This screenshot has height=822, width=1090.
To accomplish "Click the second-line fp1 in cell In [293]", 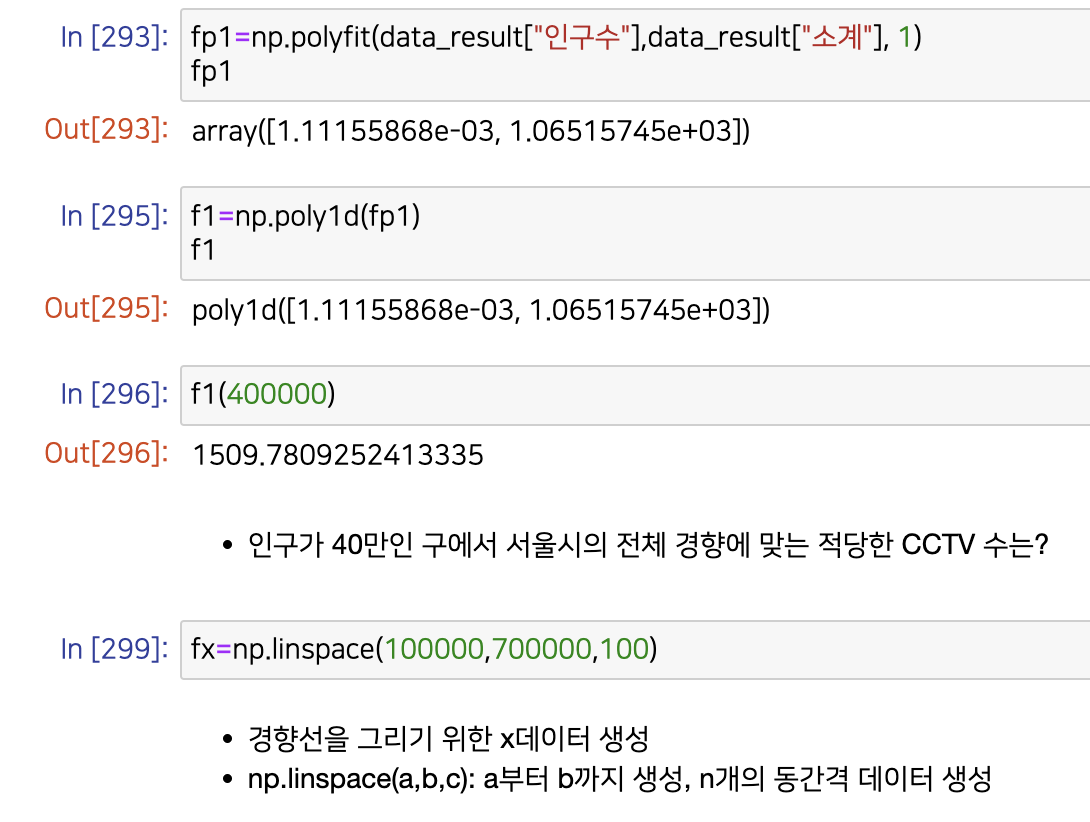I will point(211,72).
